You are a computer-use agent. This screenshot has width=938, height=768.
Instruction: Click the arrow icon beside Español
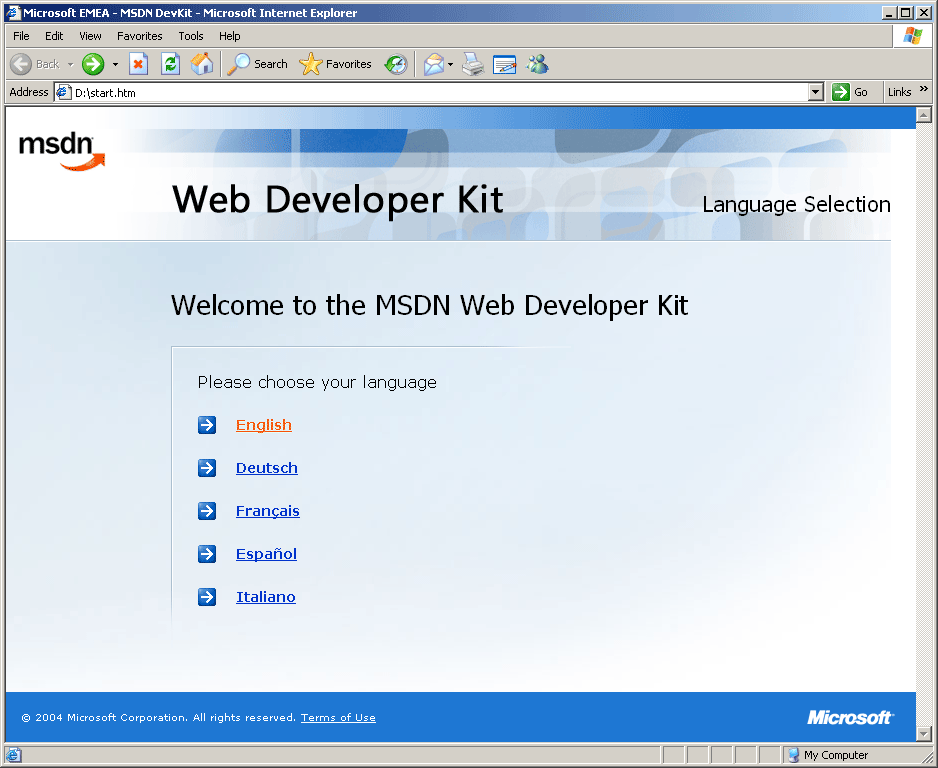pos(207,554)
